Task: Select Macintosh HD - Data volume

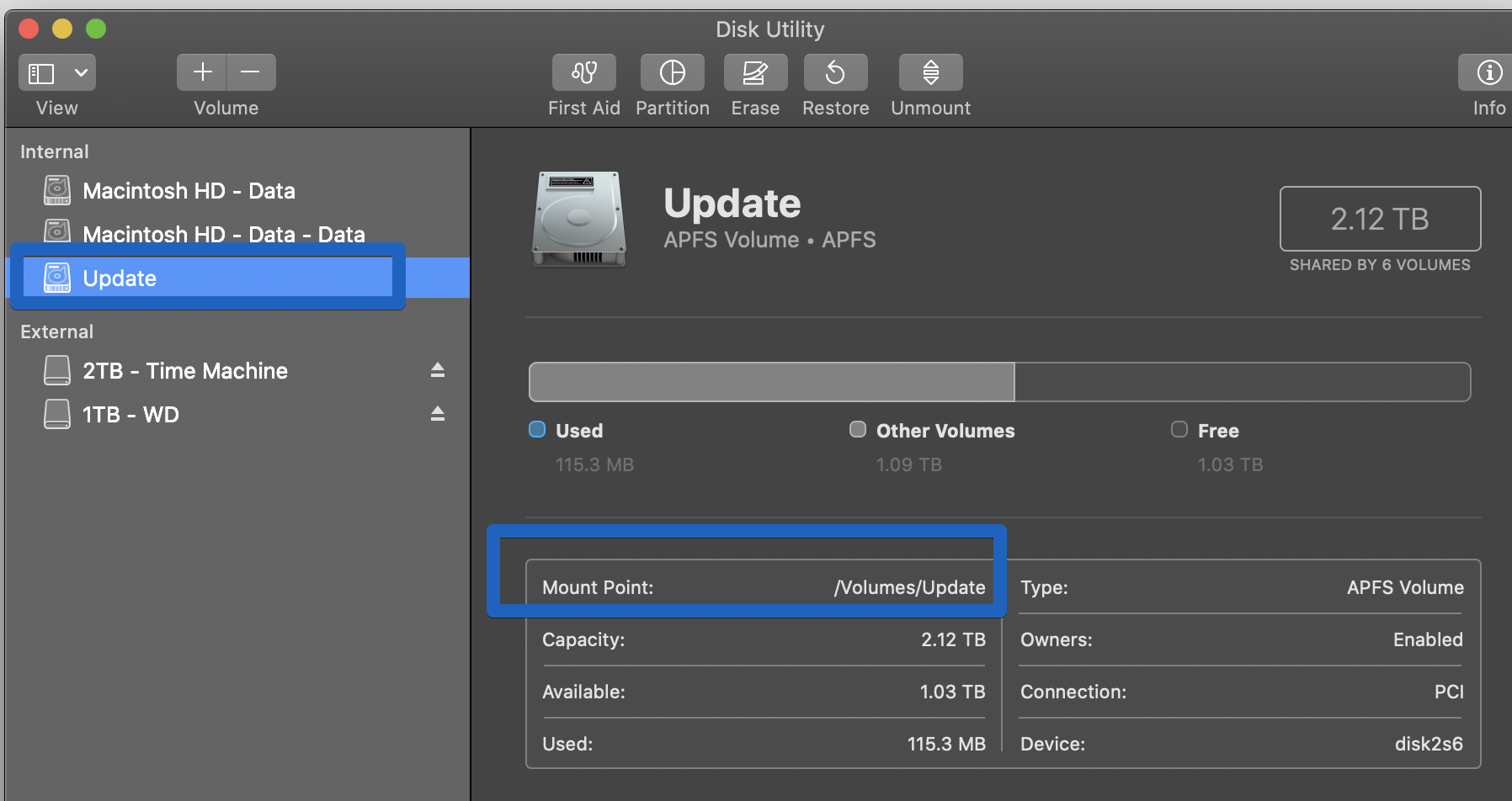Action: pos(237,191)
